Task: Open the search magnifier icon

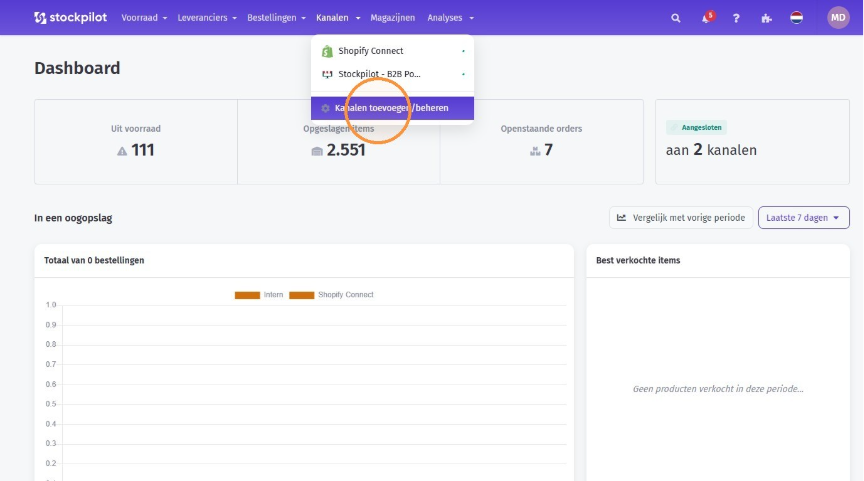Action: click(676, 18)
